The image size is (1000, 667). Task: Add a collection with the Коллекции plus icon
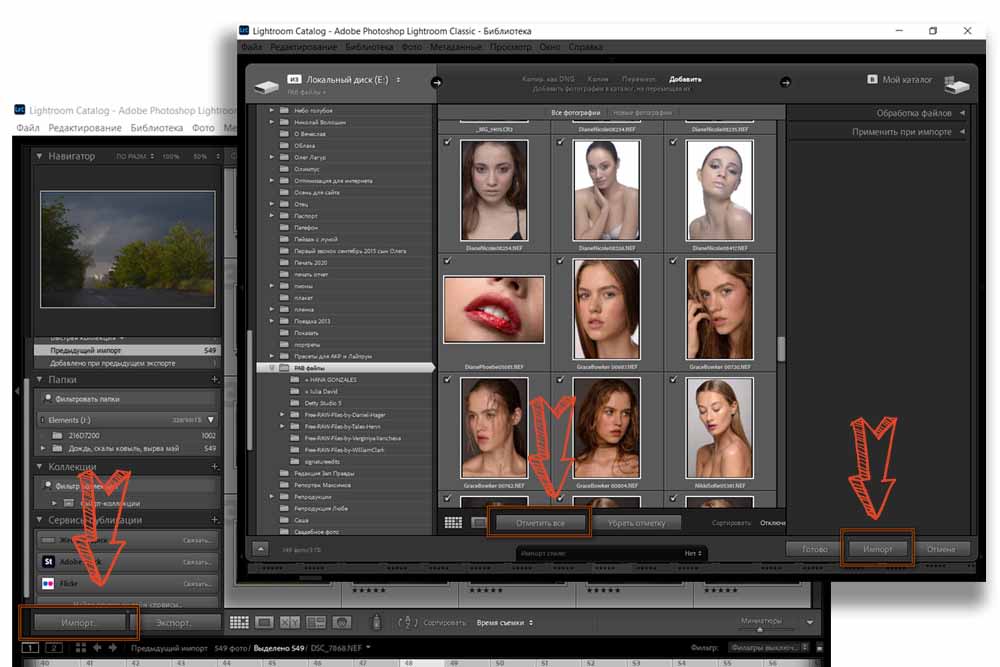(x=215, y=467)
